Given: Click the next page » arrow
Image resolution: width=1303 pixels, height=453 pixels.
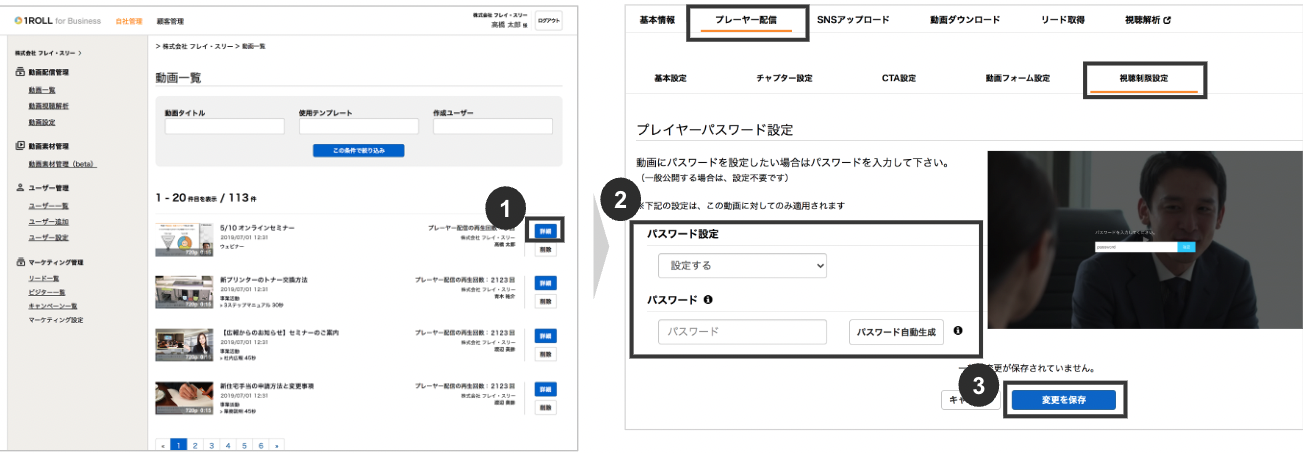Looking at the screenshot, I should (x=276, y=444).
